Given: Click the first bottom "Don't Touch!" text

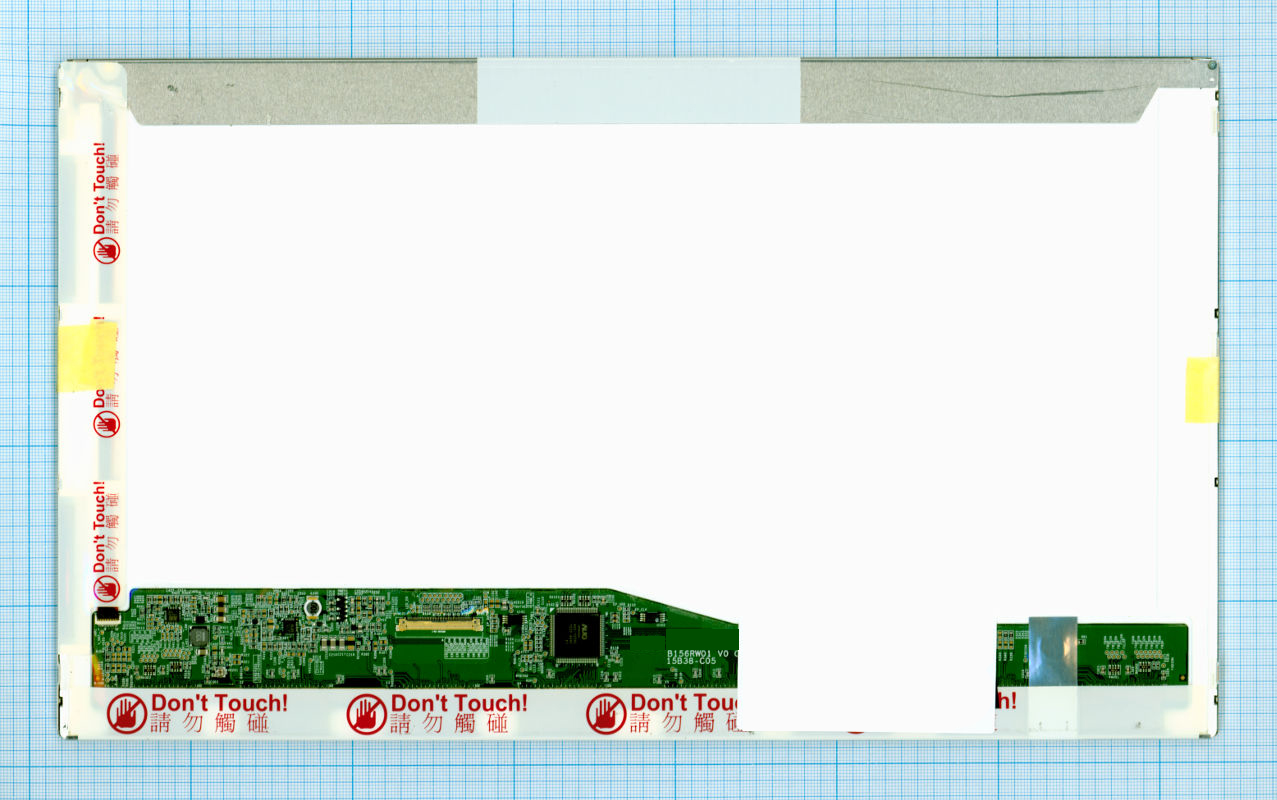Looking at the screenshot, I should click(x=219, y=703).
